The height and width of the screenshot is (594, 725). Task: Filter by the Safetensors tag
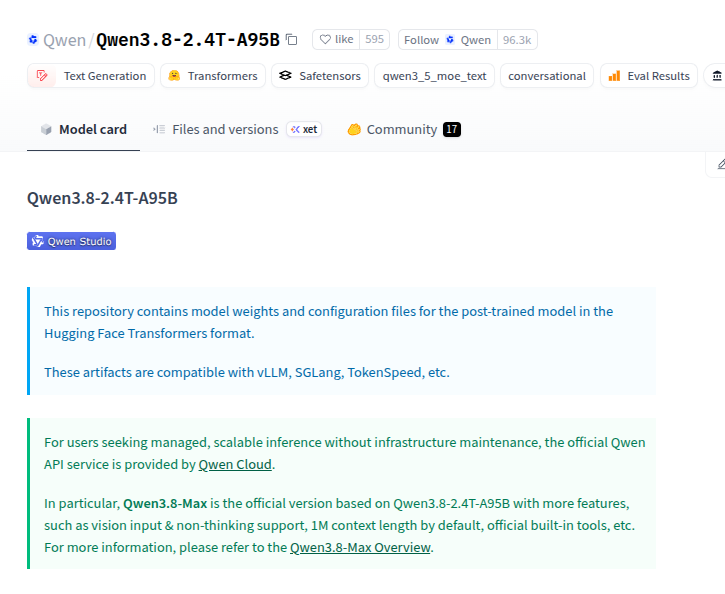click(x=320, y=76)
